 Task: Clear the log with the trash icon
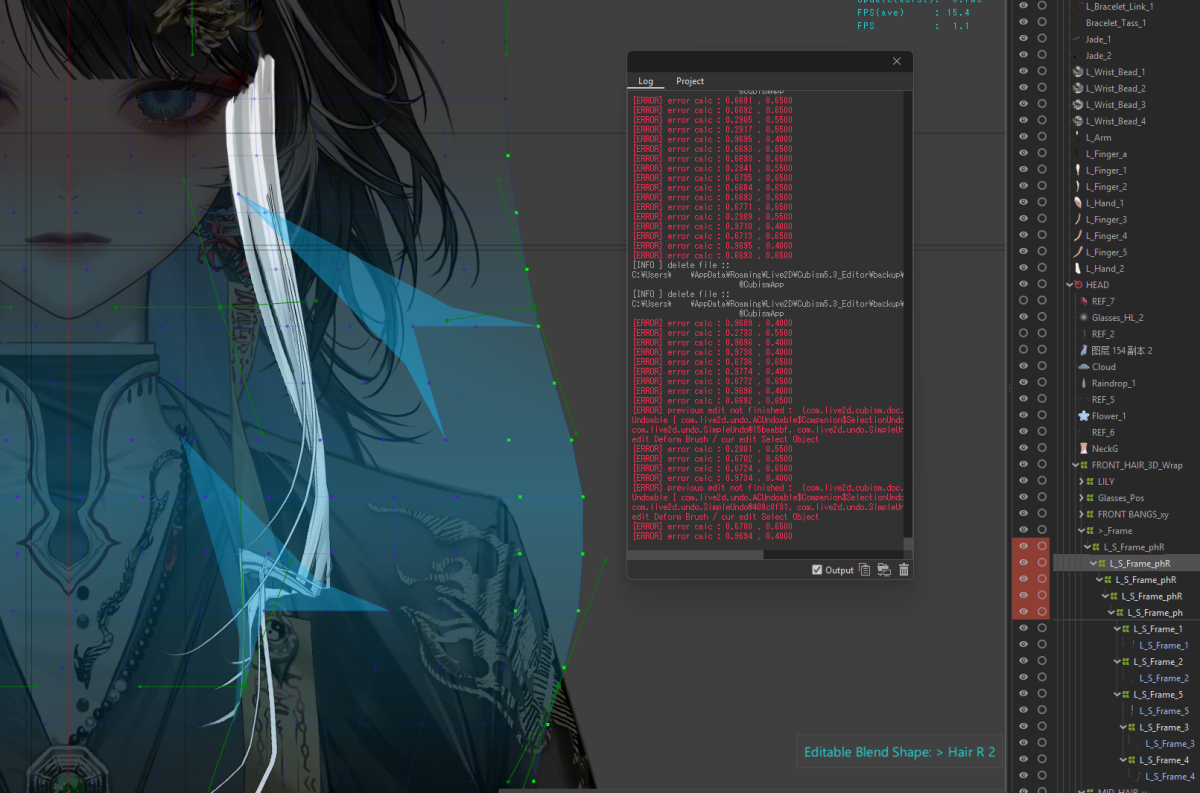904,570
